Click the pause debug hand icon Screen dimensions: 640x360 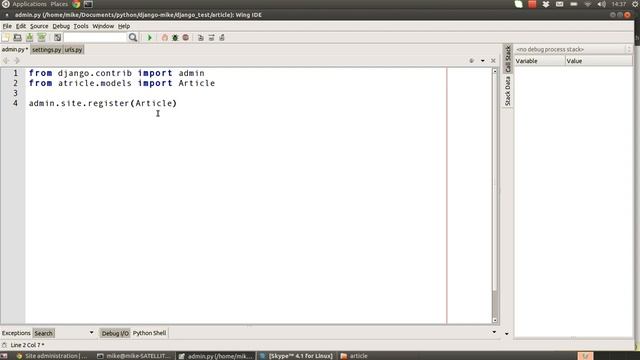[x=164, y=38]
